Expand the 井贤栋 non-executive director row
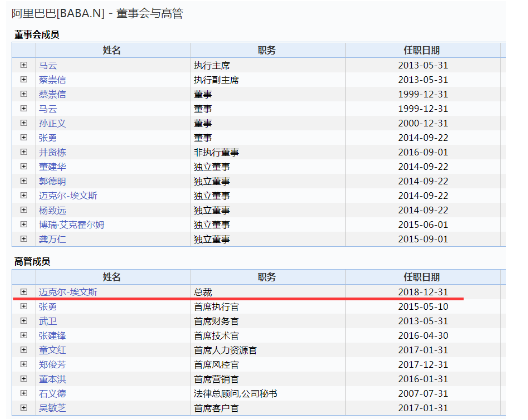The width and height of the screenshot is (528, 420). click(x=23, y=152)
